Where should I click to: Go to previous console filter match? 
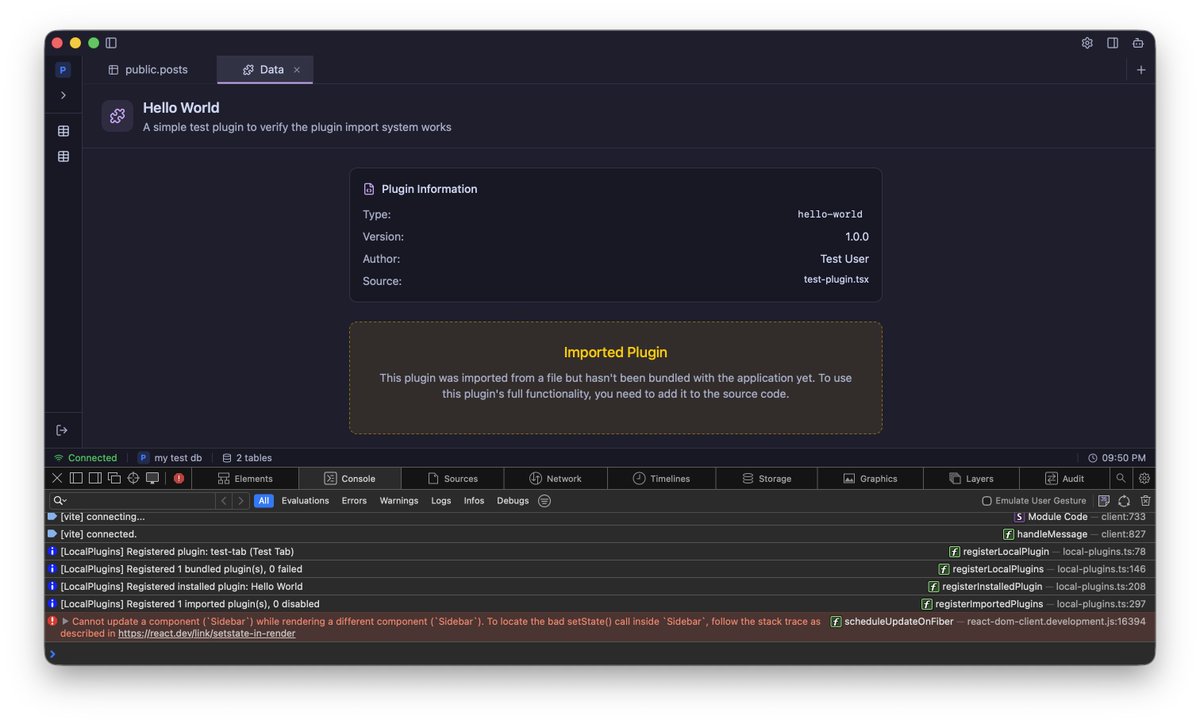coord(224,500)
